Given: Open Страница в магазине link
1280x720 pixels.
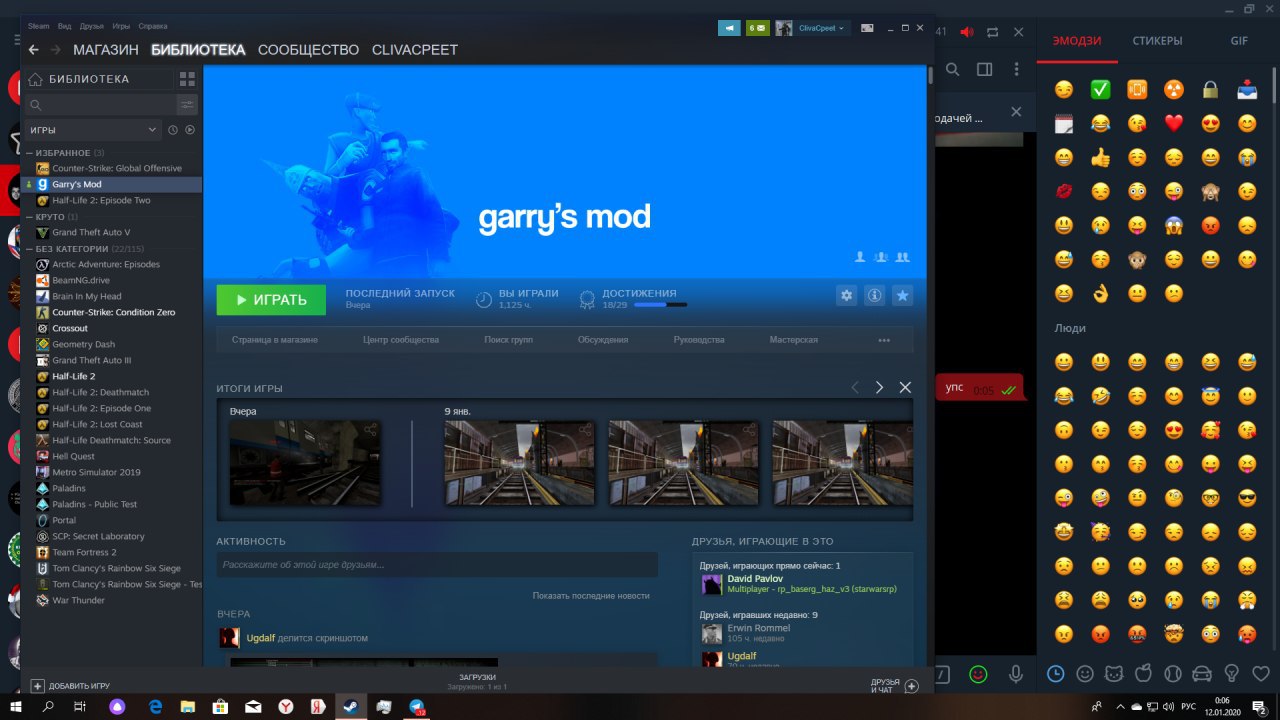Looking at the screenshot, I should coord(275,340).
